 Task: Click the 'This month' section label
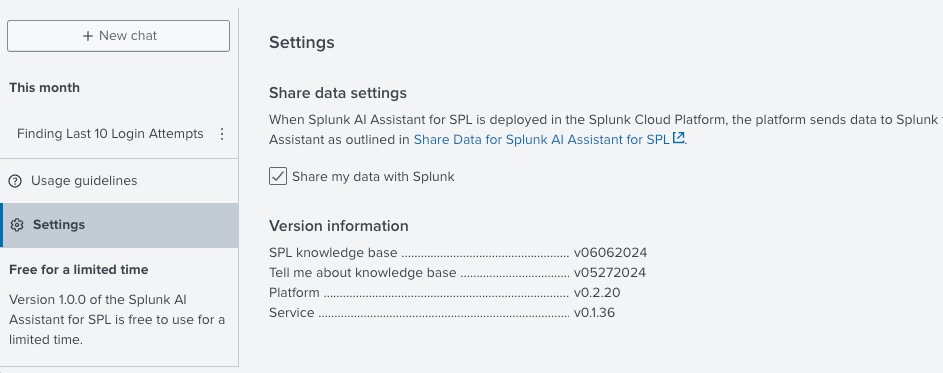tap(45, 88)
